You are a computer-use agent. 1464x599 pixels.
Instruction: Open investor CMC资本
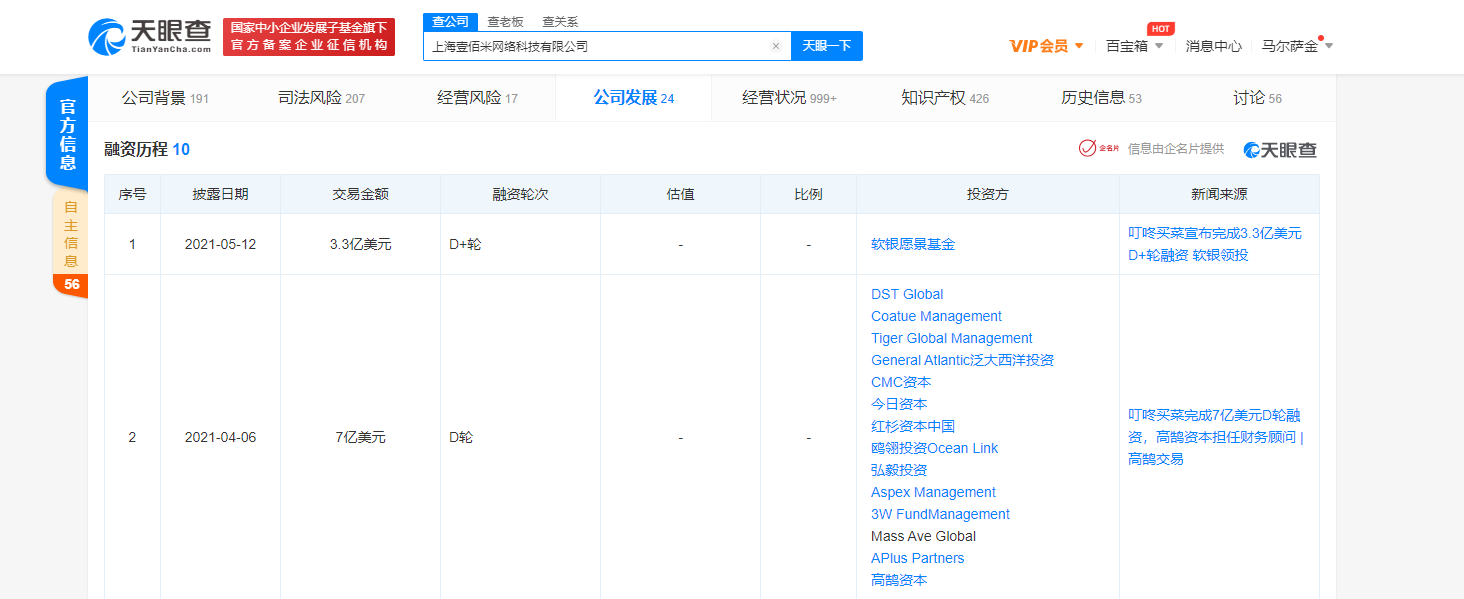901,382
